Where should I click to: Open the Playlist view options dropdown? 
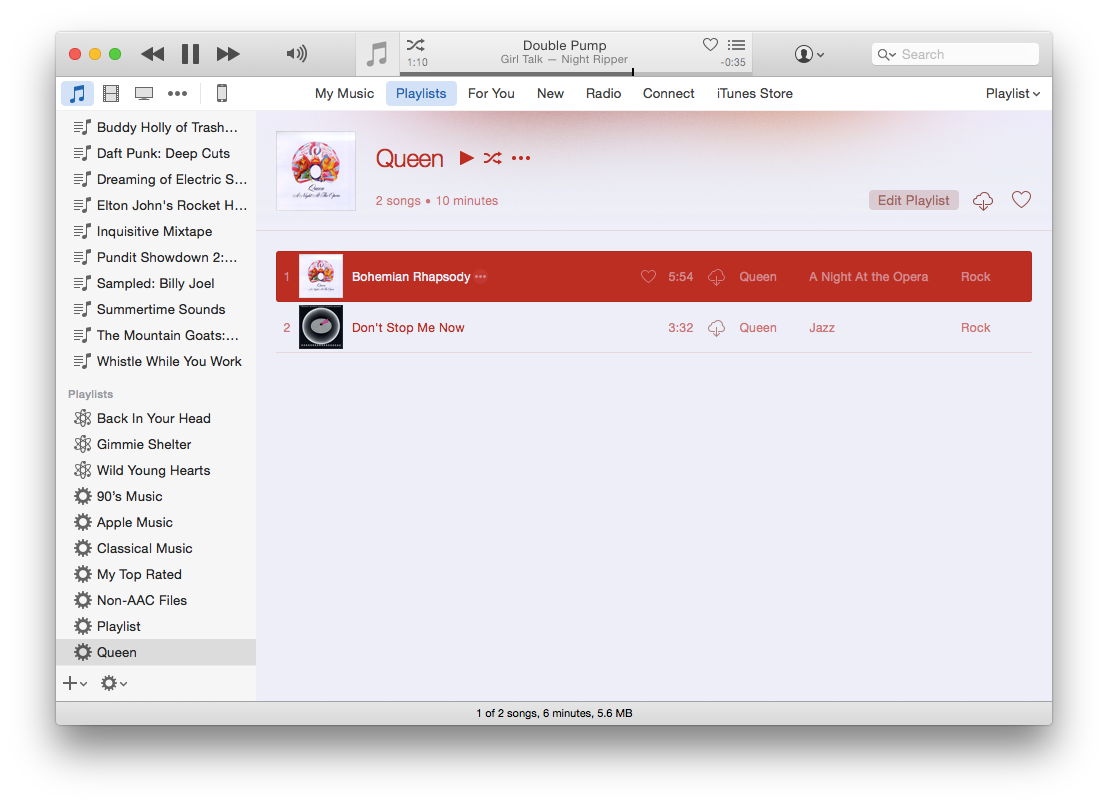[x=1012, y=94]
